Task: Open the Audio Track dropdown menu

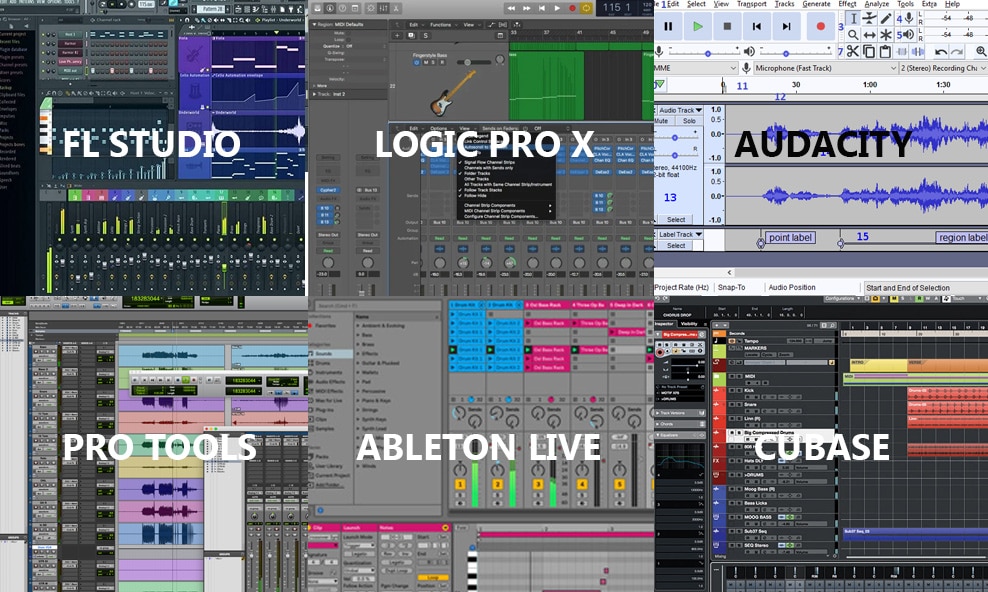Action: click(x=680, y=110)
